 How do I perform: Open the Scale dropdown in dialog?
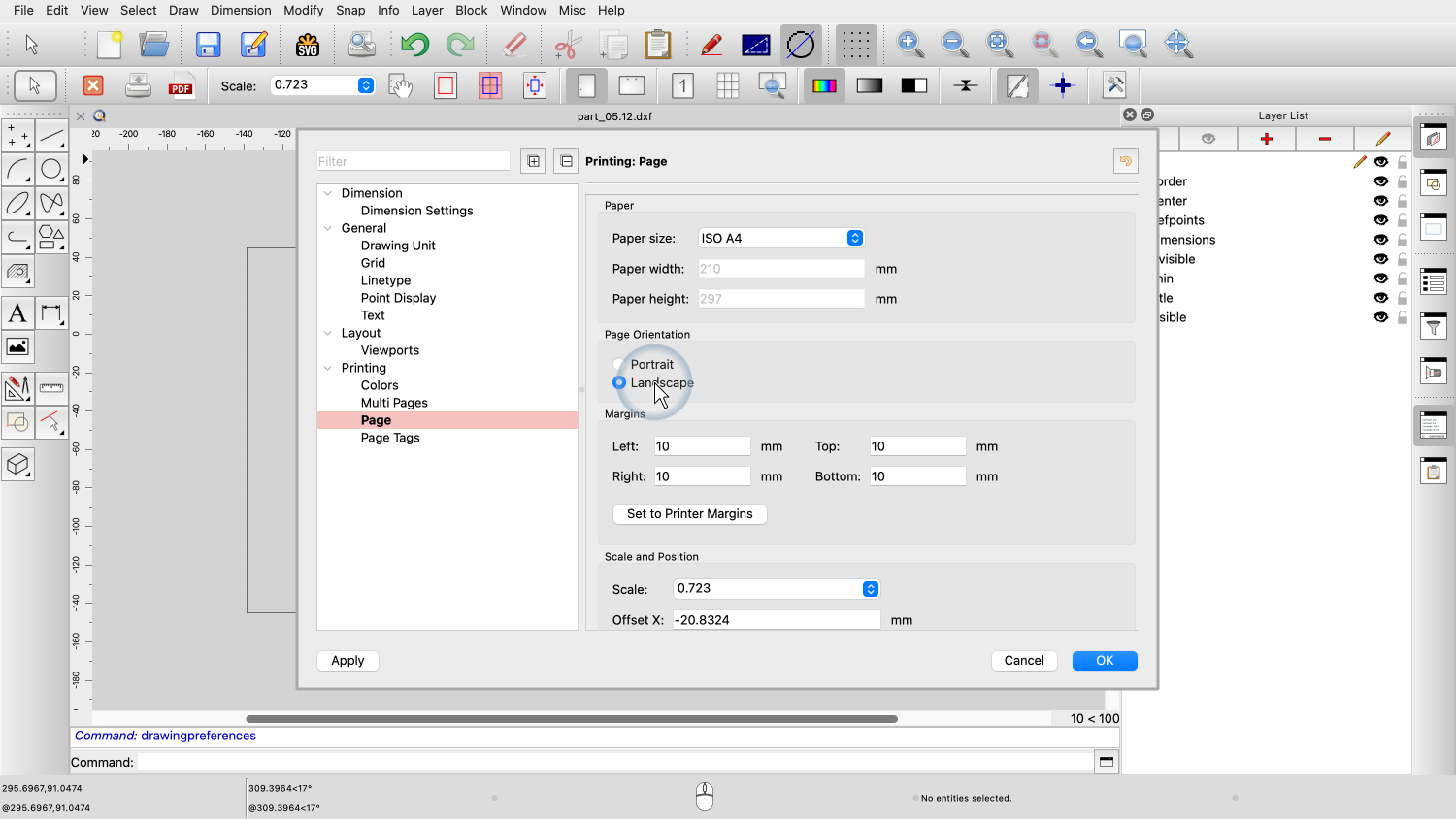tap(776, 589)
